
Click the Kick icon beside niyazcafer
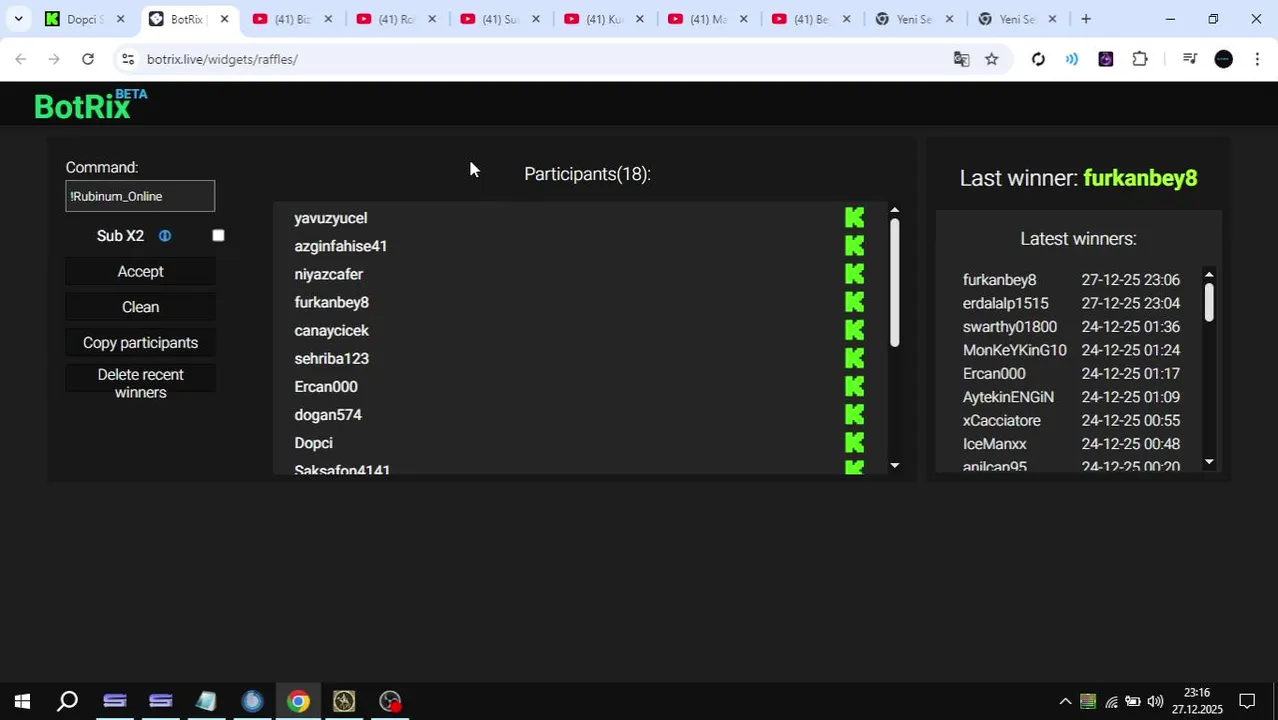[x=854, y=274]
